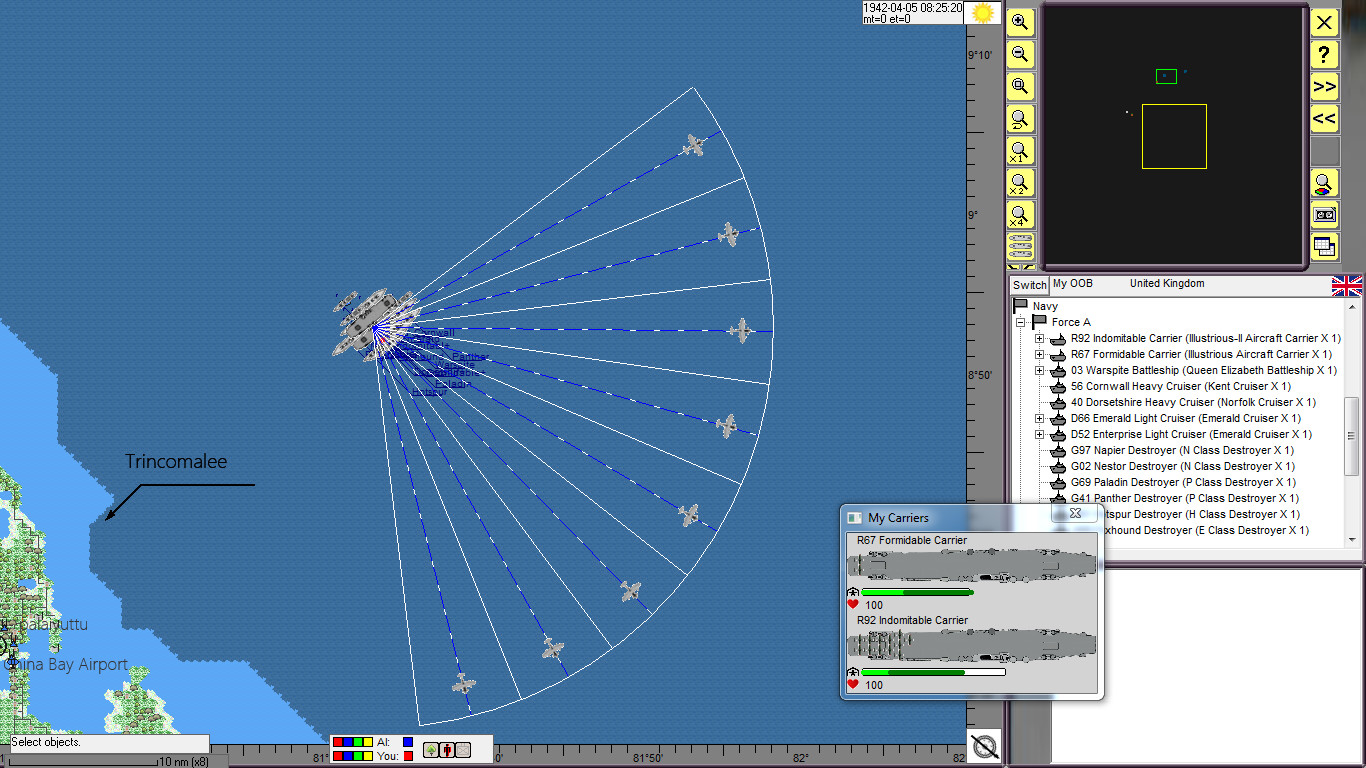Expand the R92 Indomitable Carrier tree node
1366x768 pixels.
[x=1040, y=338]
